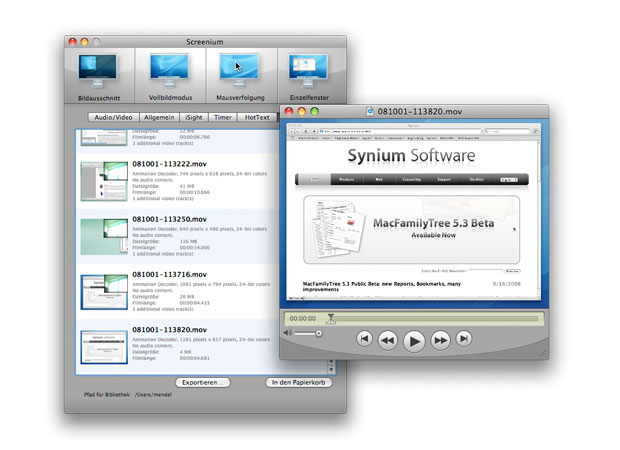Minimize the Screenium window
The image size is (620, 450).
click(x=84, y=42)
